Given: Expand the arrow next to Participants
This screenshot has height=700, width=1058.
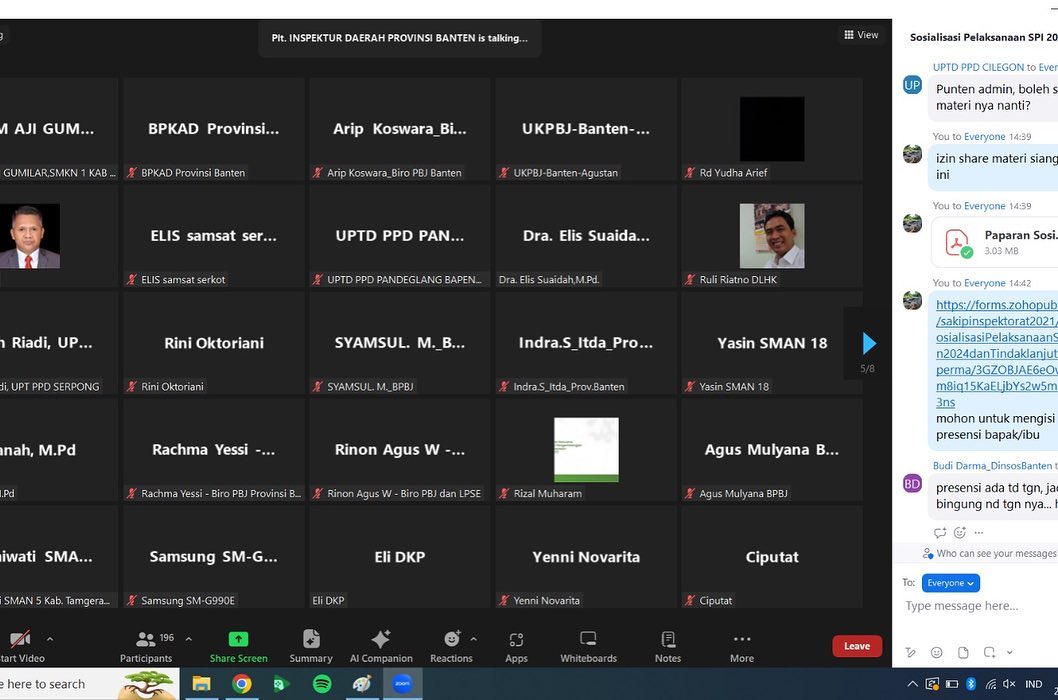Looking at the screenshot, I should [x=188, y=639].
